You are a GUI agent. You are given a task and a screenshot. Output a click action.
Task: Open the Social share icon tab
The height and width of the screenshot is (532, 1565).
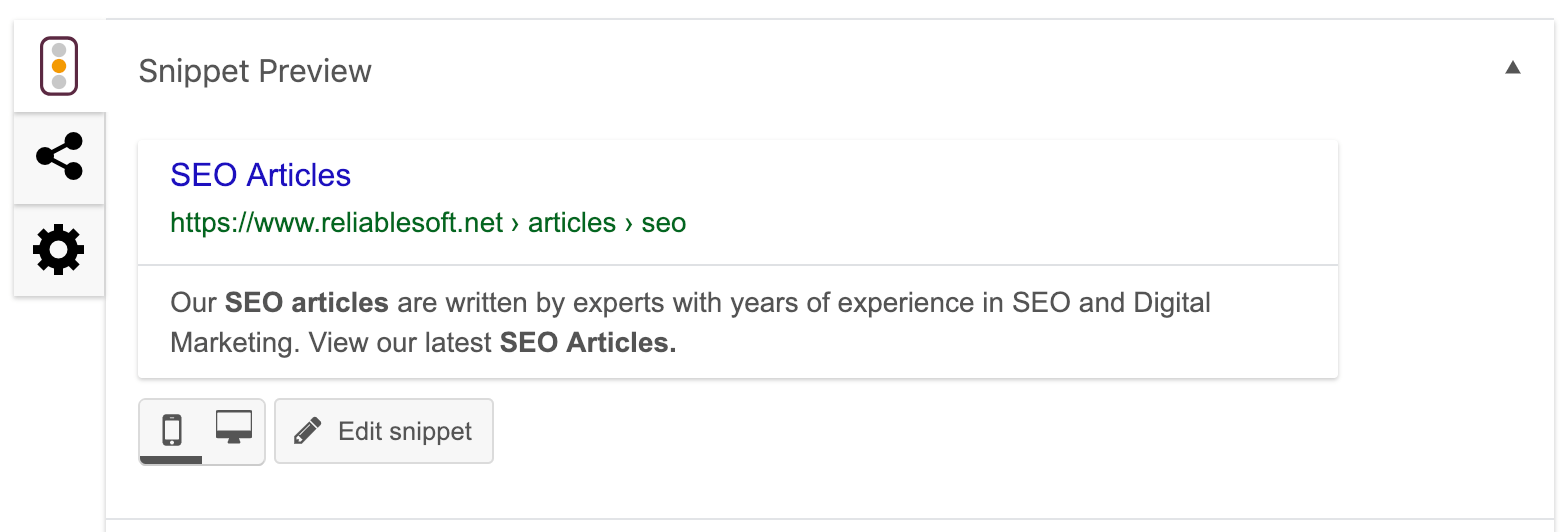(59, 157)
